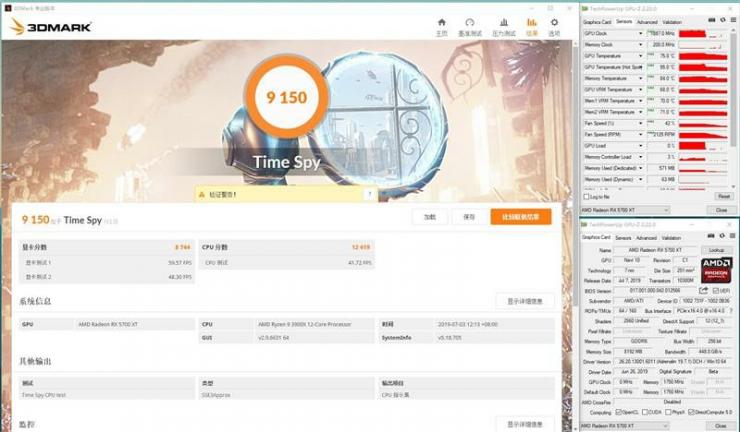Click GPU-Z Sensors window title bar icon

[x=585, y=8]
